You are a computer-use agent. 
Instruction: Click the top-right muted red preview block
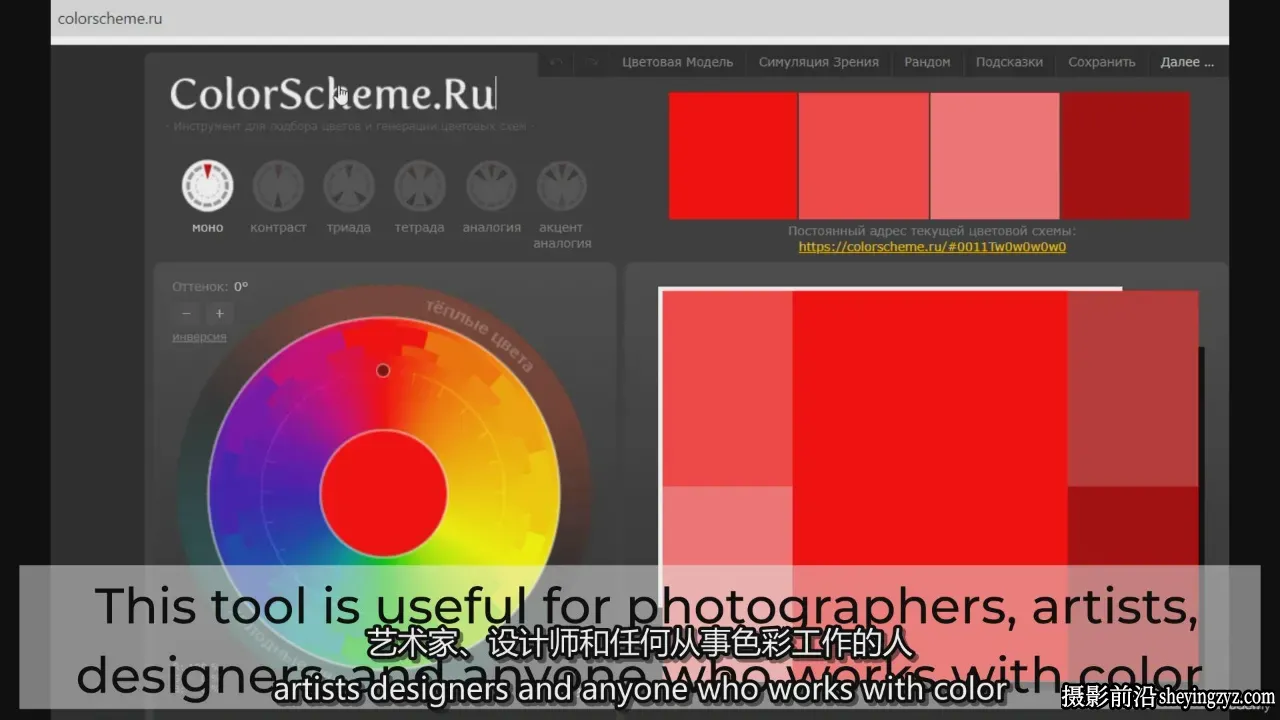click(x=1133, y=388)
